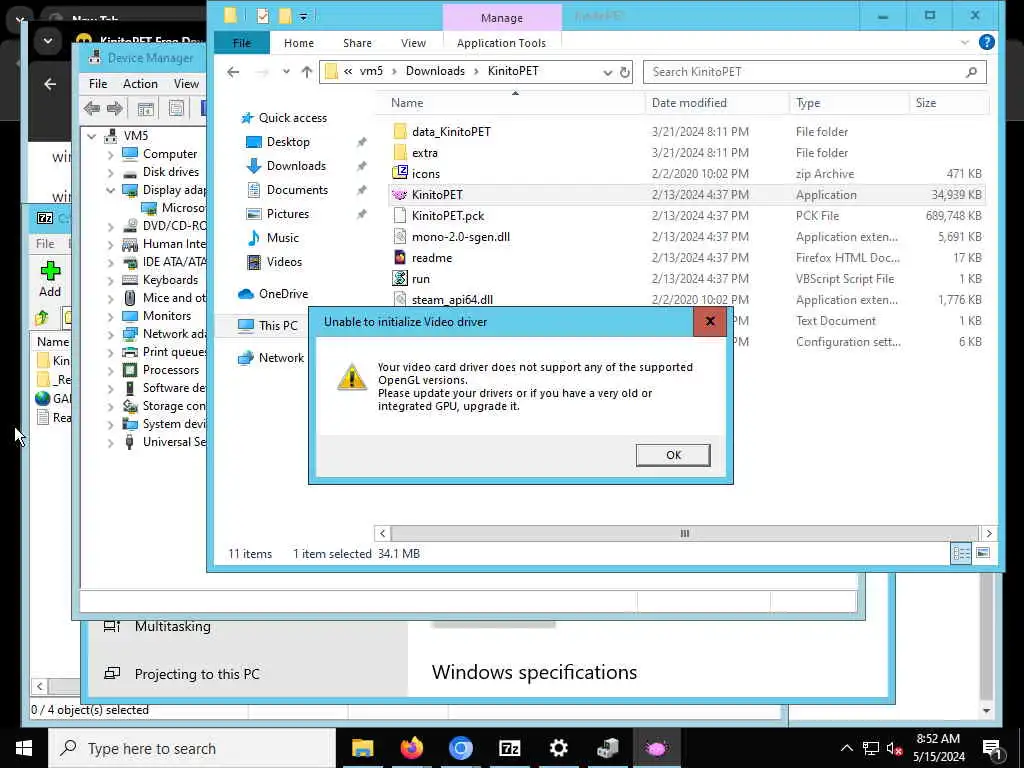Select steam_api64.dll file

[x=452, y=300]
